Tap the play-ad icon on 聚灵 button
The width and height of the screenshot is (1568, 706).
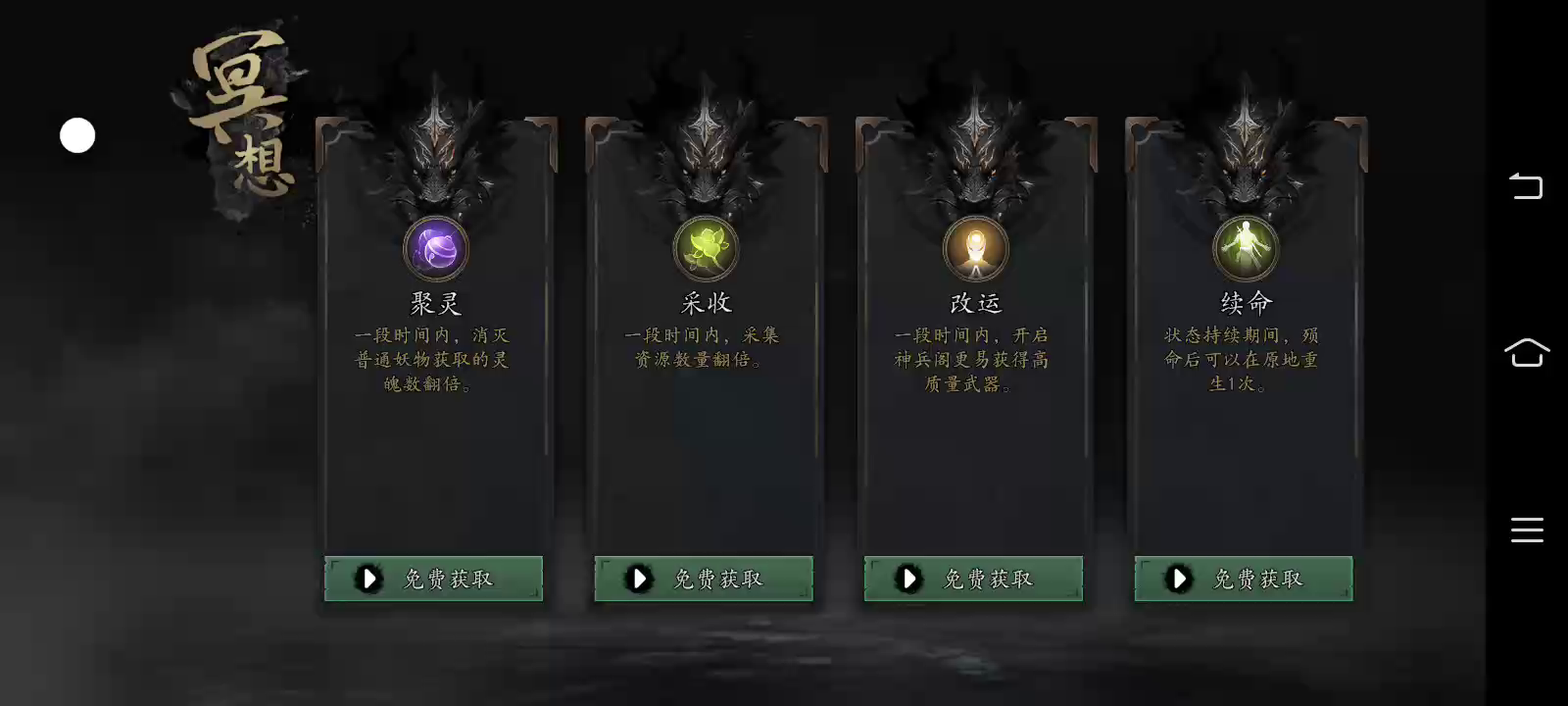pyautogui.click(x=369, y=579)
